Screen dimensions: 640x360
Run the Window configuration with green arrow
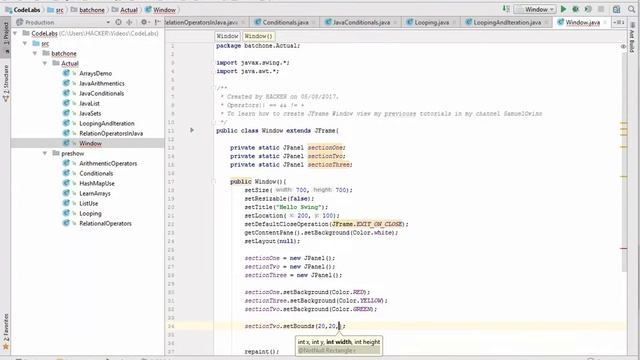(563, 9)
